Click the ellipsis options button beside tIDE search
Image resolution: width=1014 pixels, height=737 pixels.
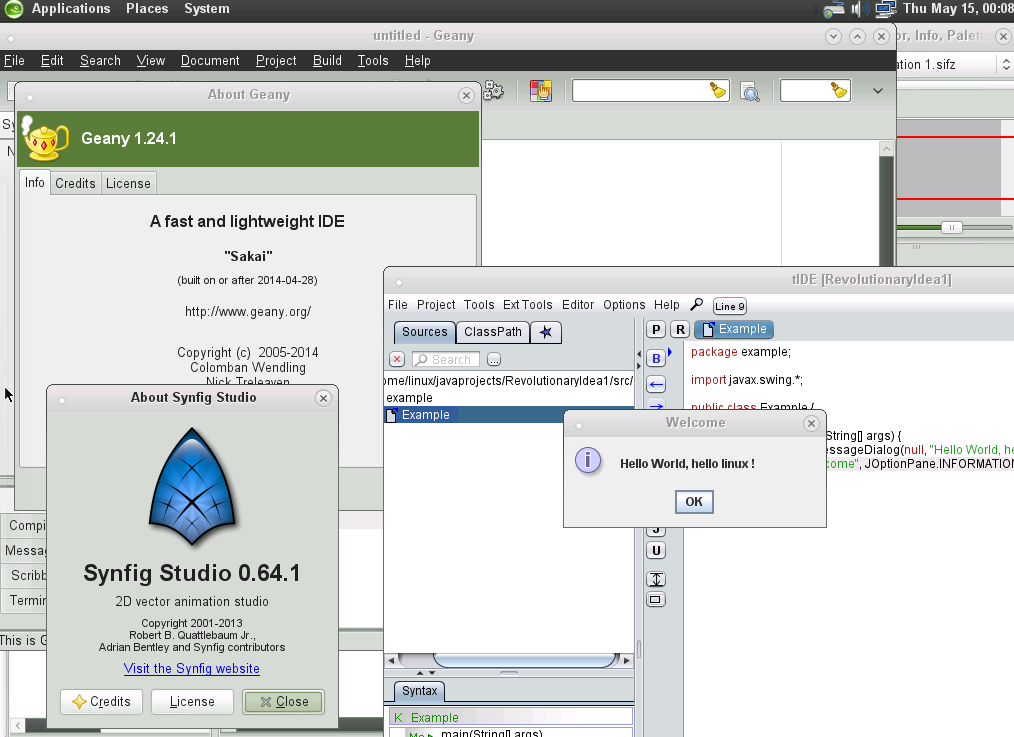click(494, 359)
